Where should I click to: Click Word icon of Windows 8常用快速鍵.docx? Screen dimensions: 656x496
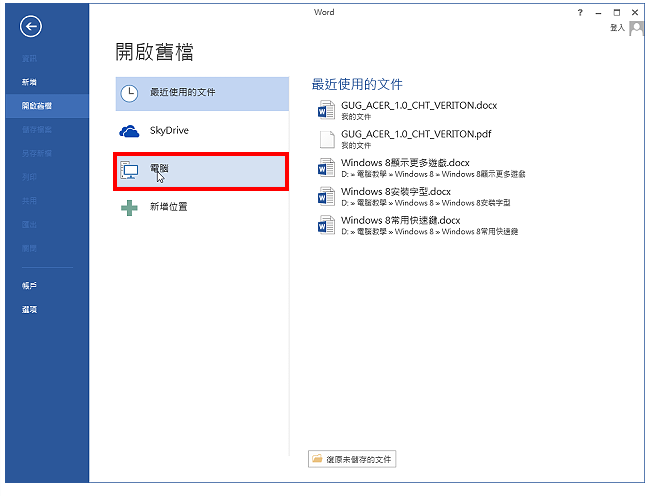coord(326,225)
